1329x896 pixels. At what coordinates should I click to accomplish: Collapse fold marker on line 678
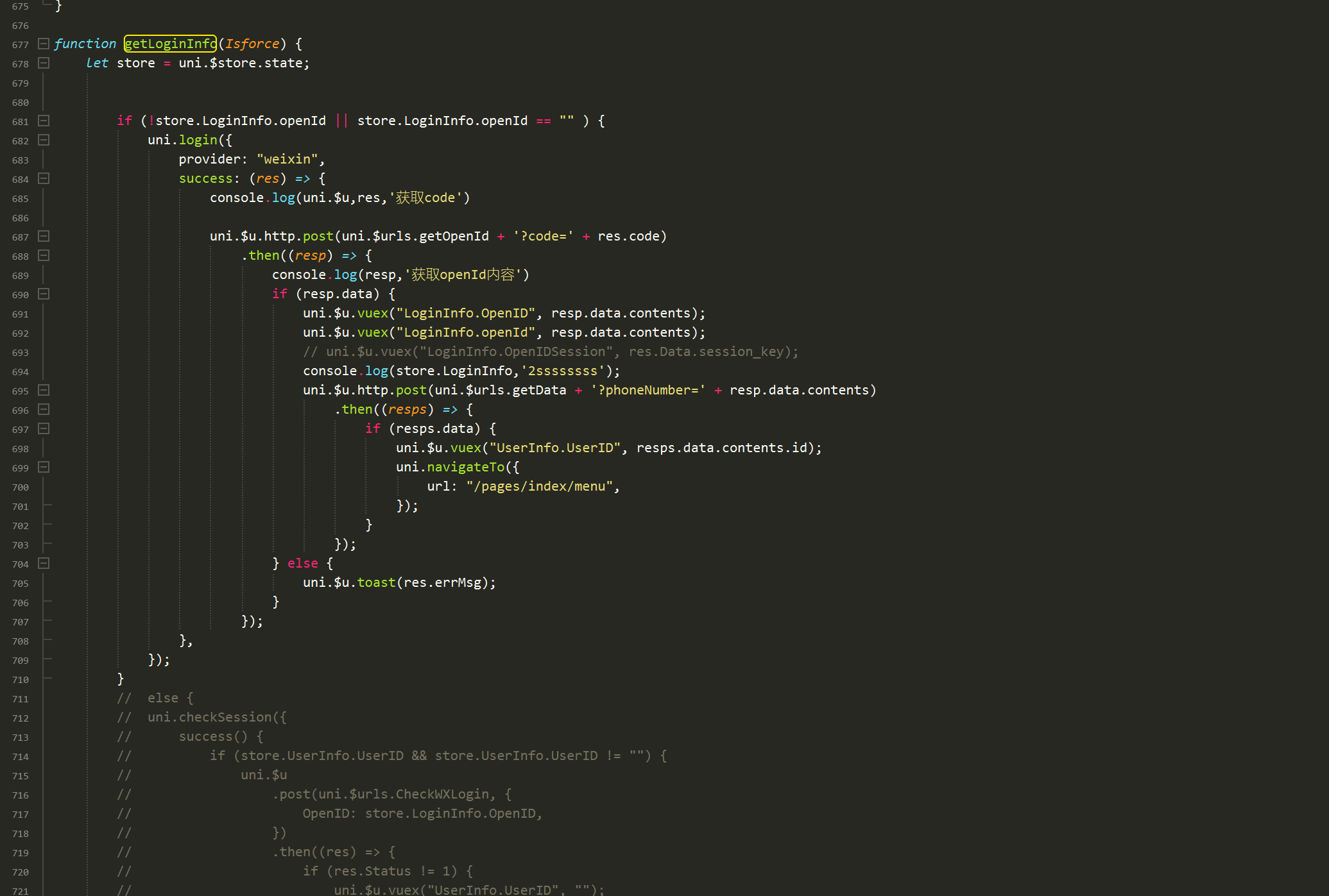(44, 63)
